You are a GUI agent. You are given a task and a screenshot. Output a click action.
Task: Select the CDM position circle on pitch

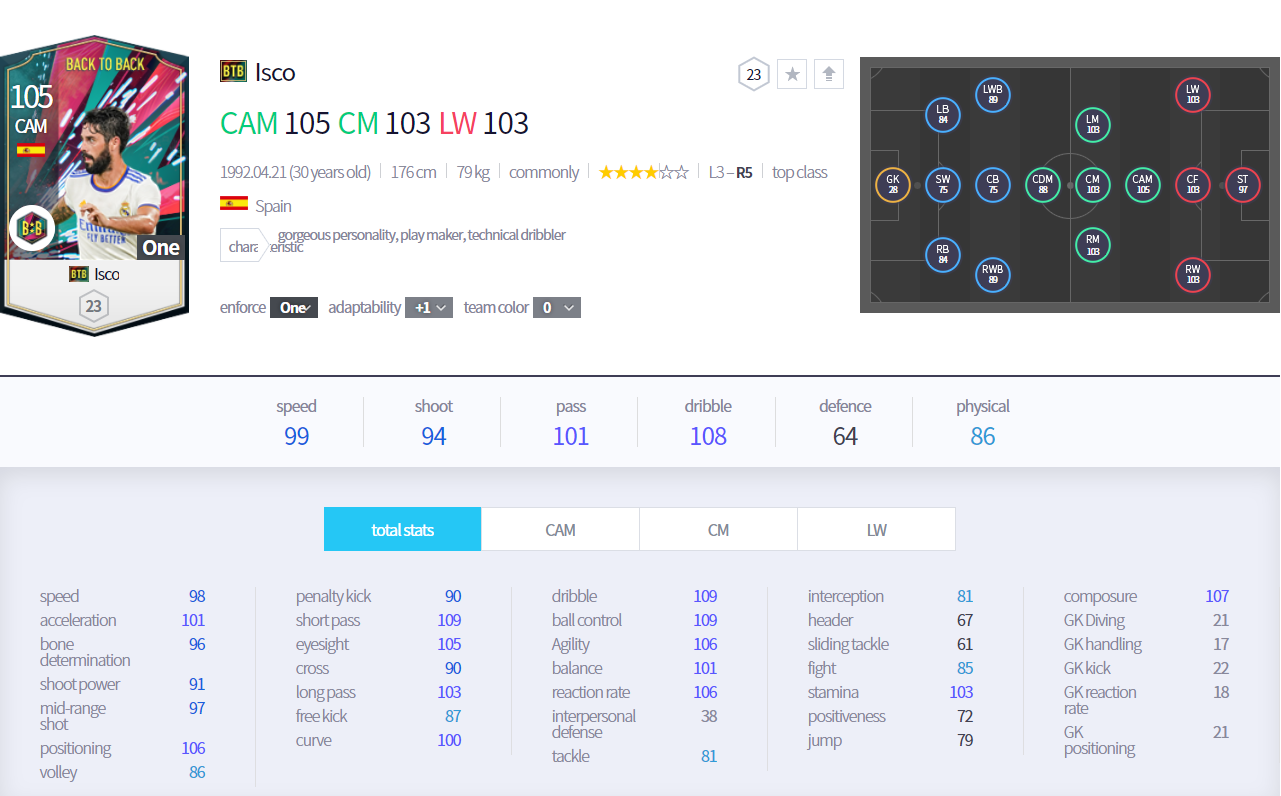[1043, 185]
